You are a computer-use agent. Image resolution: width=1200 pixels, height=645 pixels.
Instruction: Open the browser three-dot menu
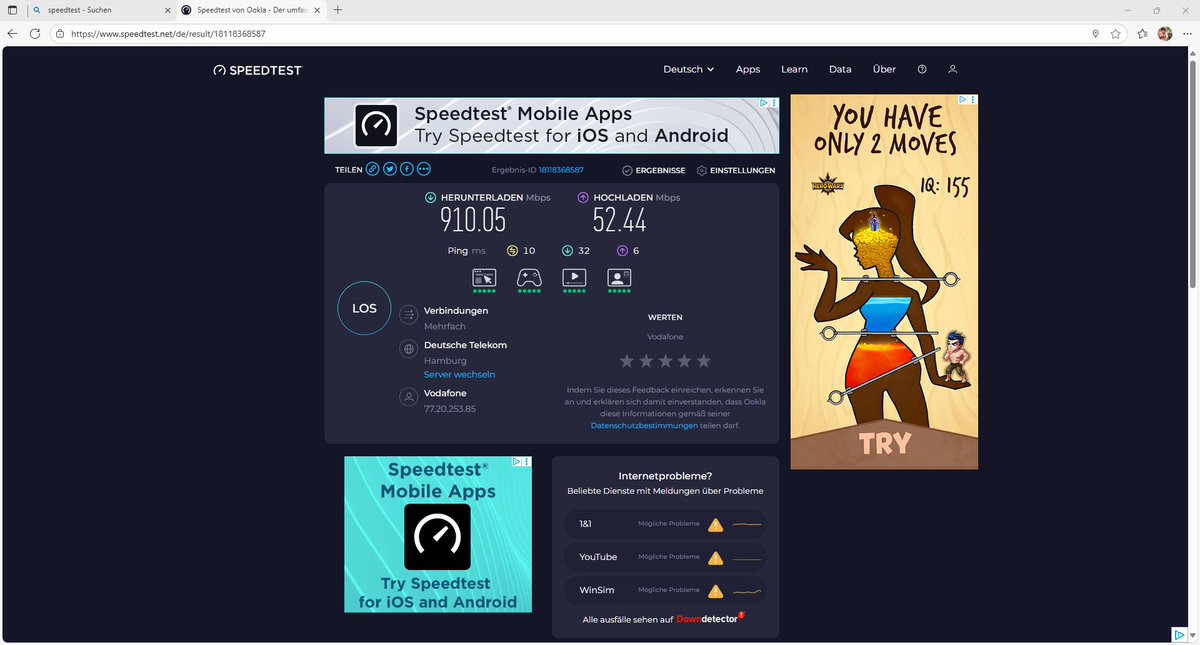1187,33
